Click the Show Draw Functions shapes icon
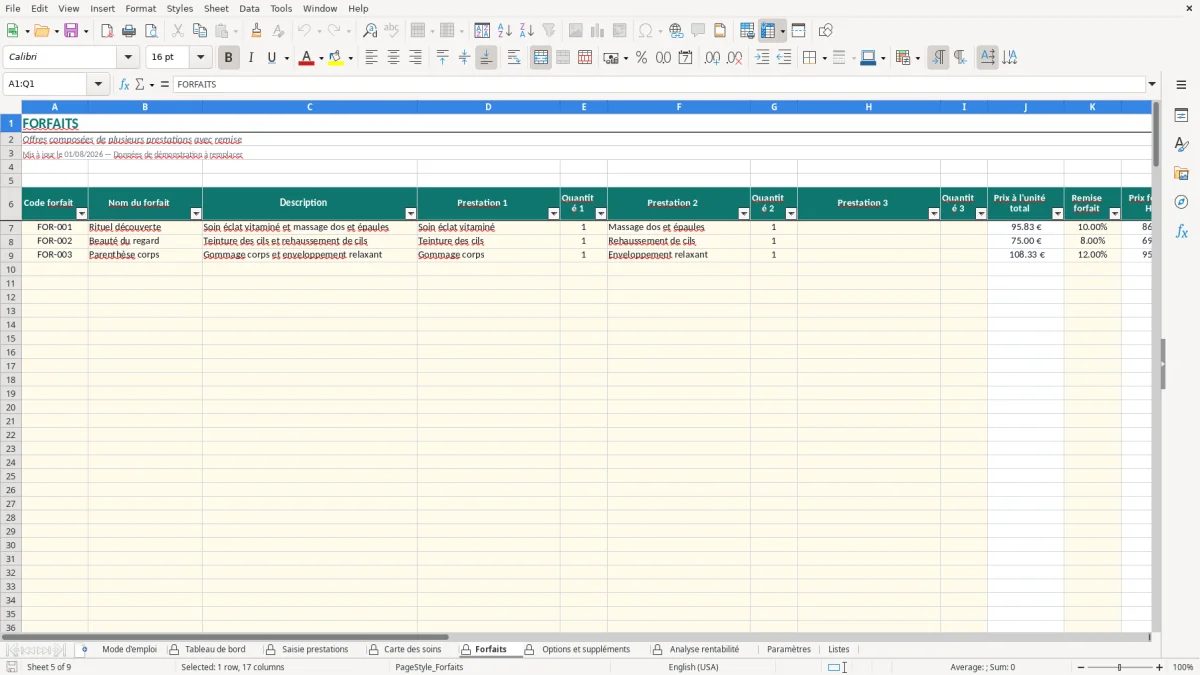Screen dimensions: 1200x675 click(x=826, y=31)
